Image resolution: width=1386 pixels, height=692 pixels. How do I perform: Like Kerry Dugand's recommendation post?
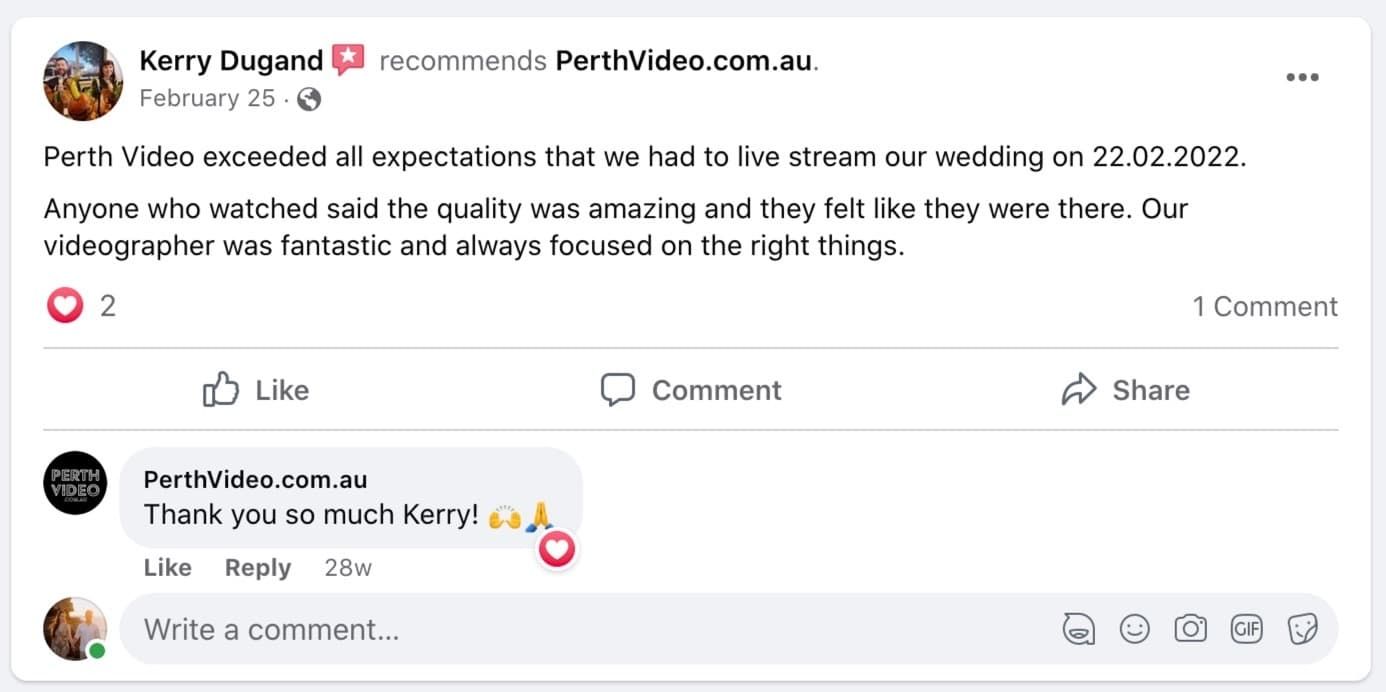(x=256, y=390)
